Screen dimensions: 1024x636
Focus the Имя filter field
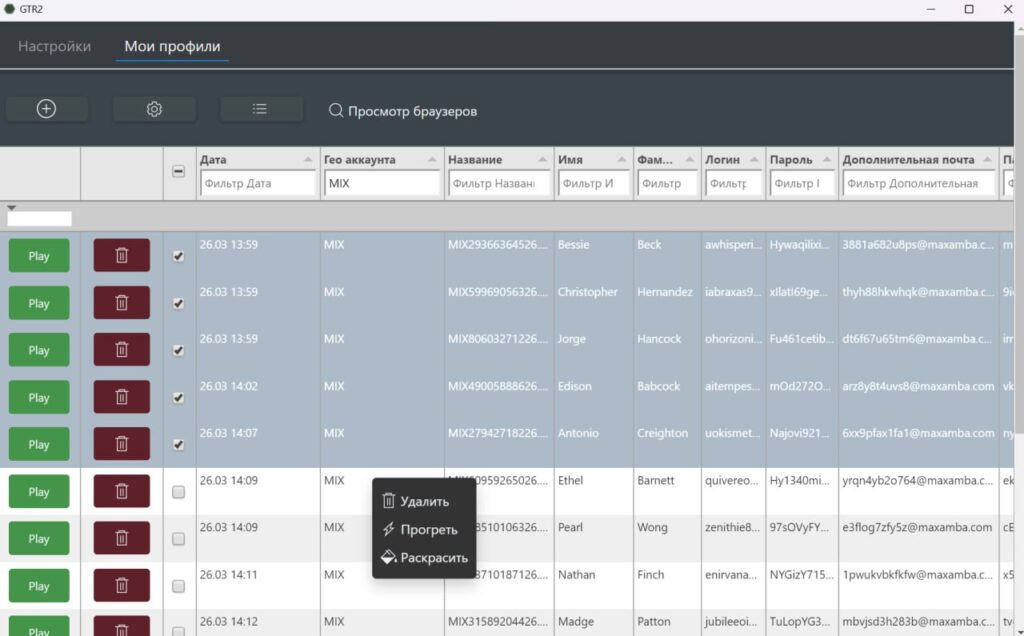point(594,183)
